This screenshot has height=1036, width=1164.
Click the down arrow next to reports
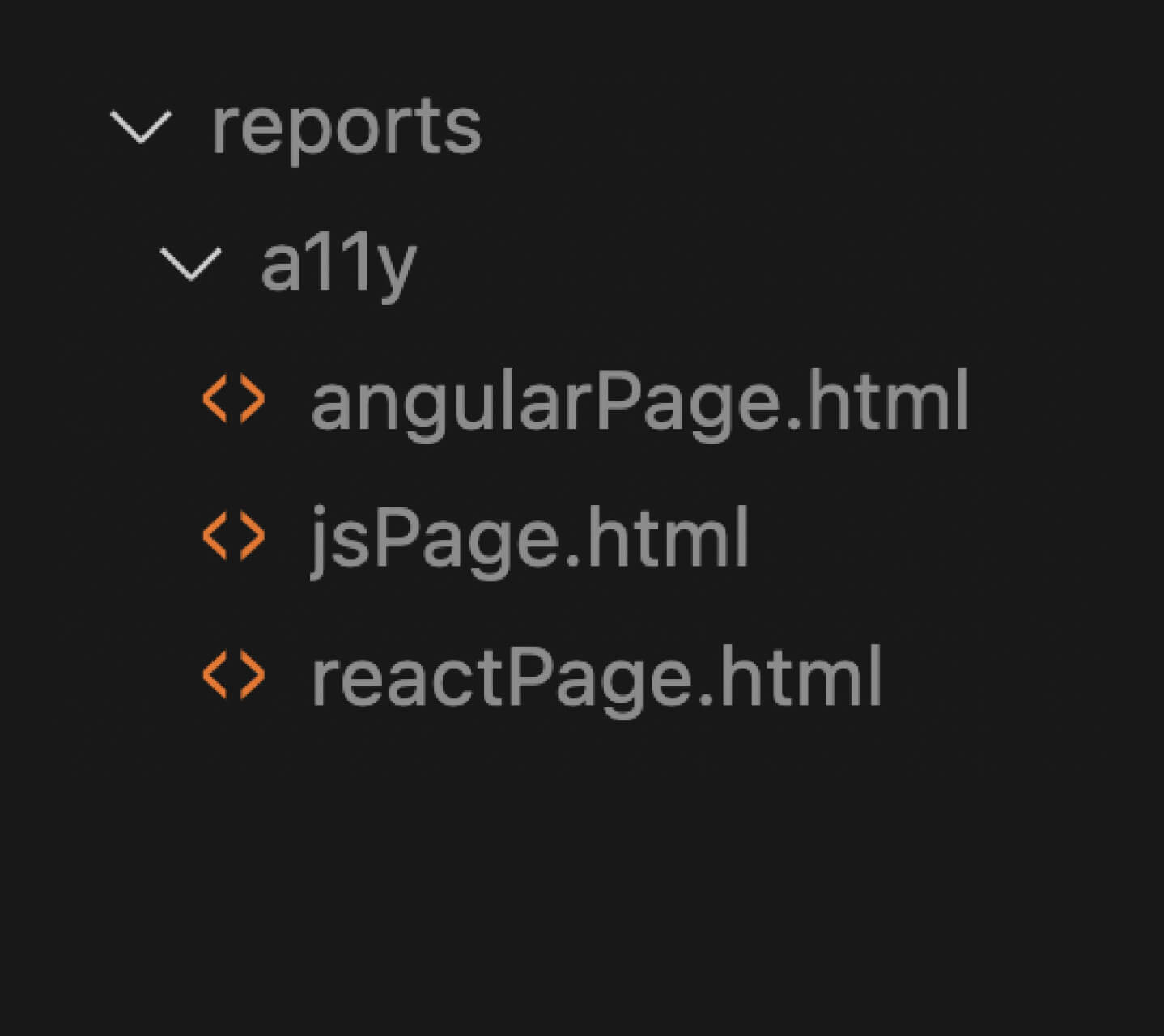click(141, 128)
